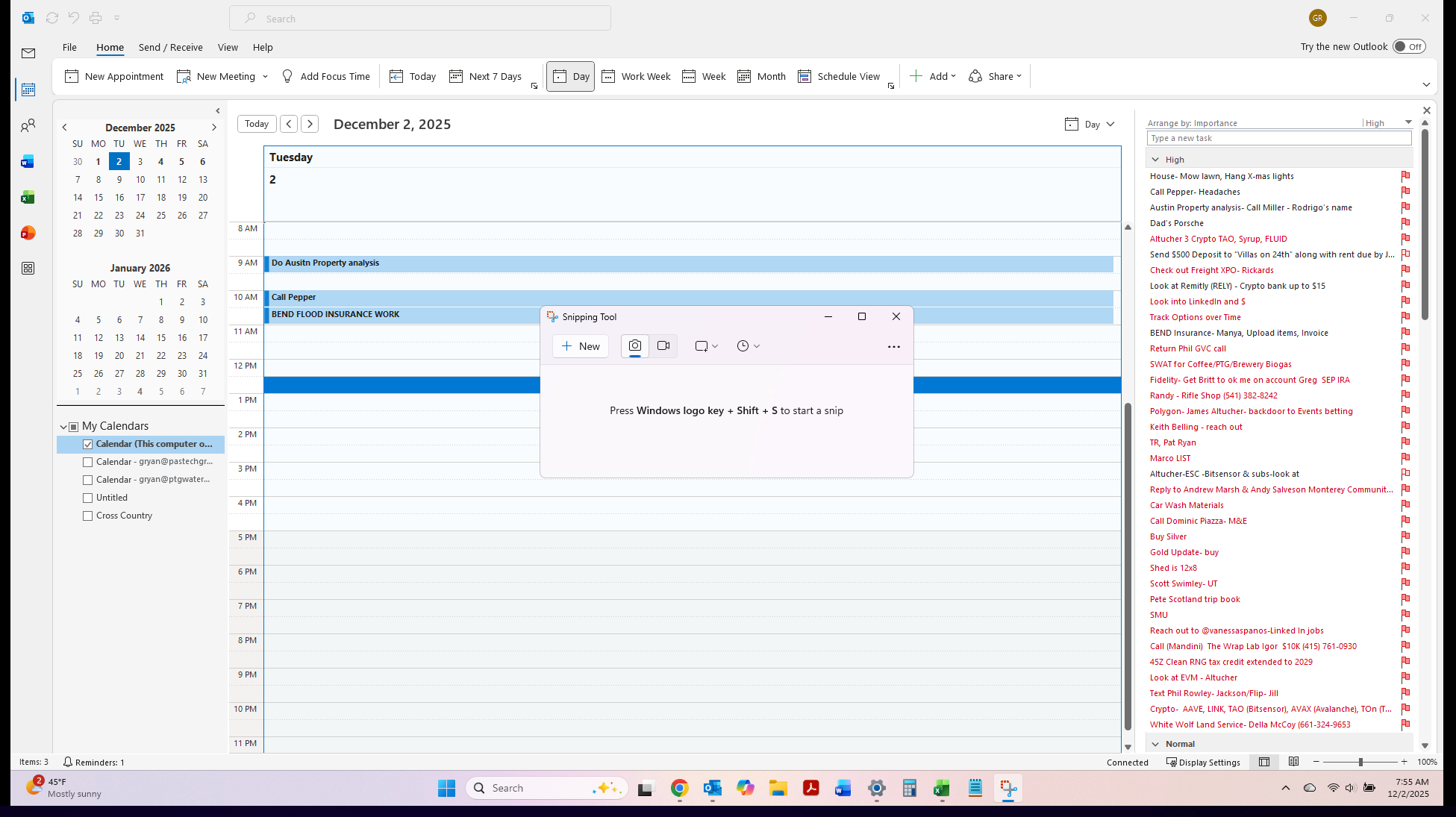Viewport: 1456px width, 817px height.
Task: Switch to the View tab
Action: tap(228, 47)
